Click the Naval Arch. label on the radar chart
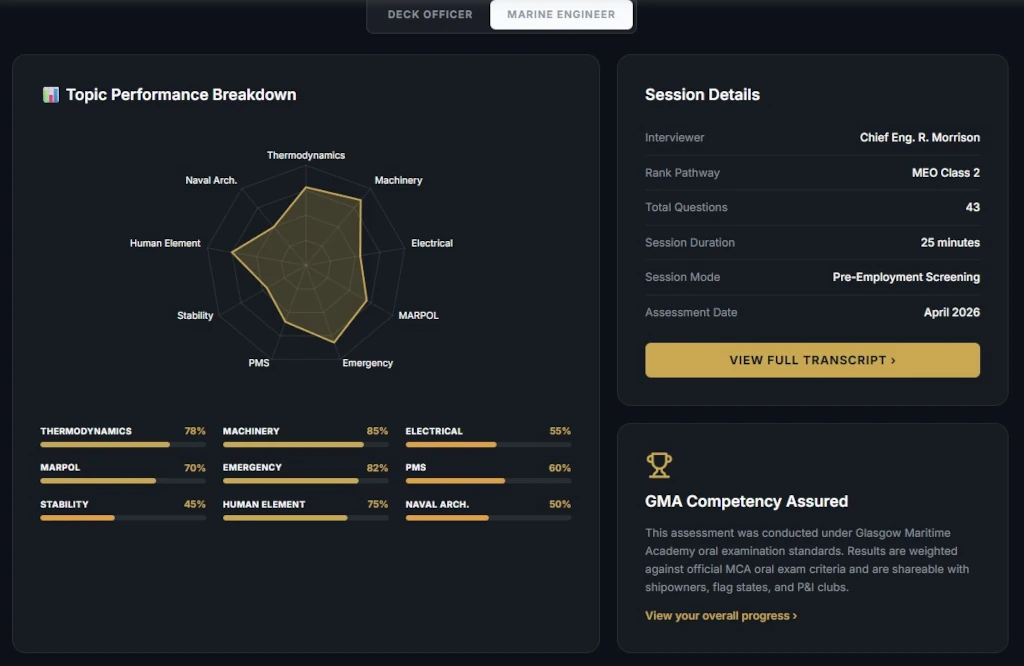 point(211,180)
